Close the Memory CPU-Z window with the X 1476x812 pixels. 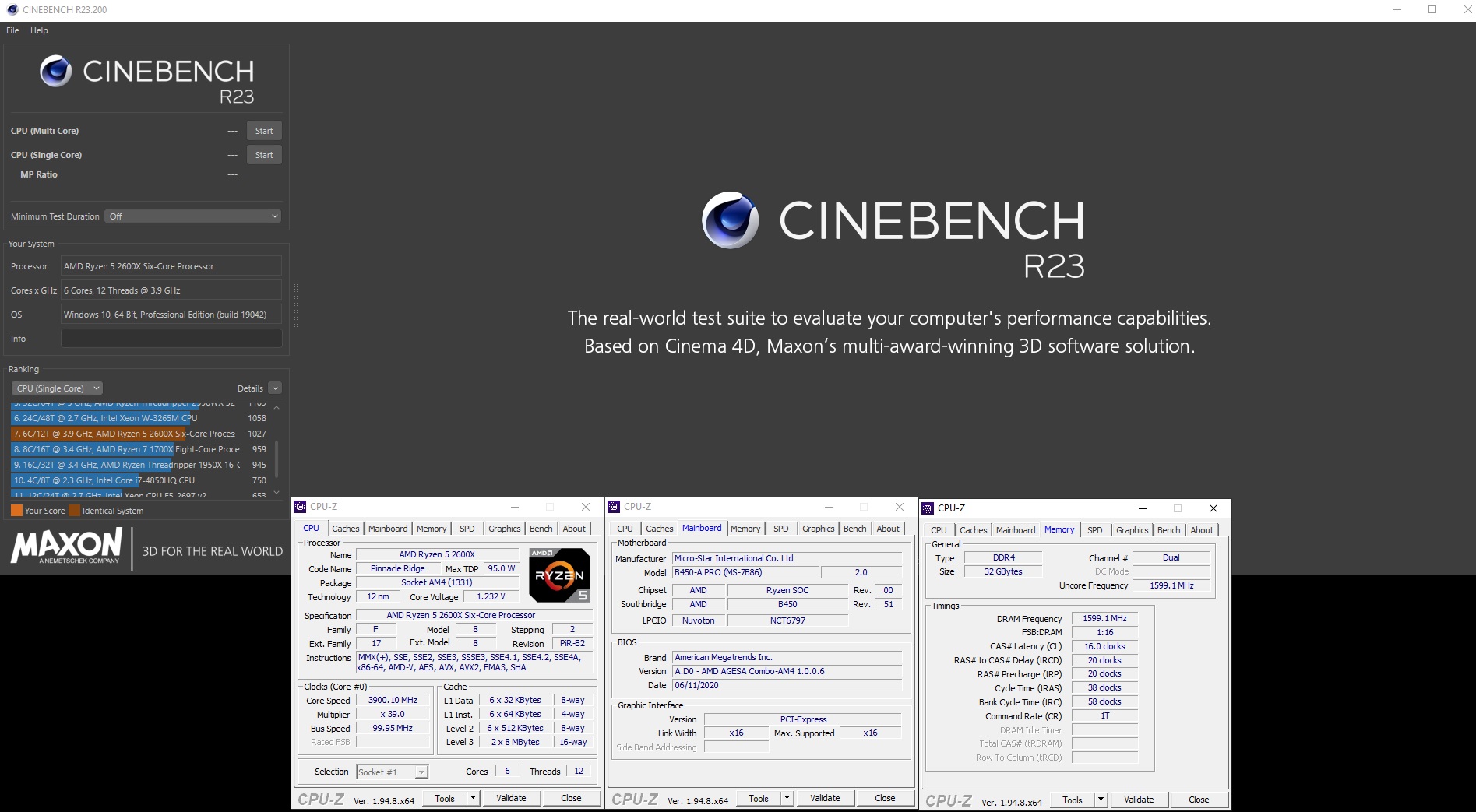pyautogui.click(x=1214, y=508)
